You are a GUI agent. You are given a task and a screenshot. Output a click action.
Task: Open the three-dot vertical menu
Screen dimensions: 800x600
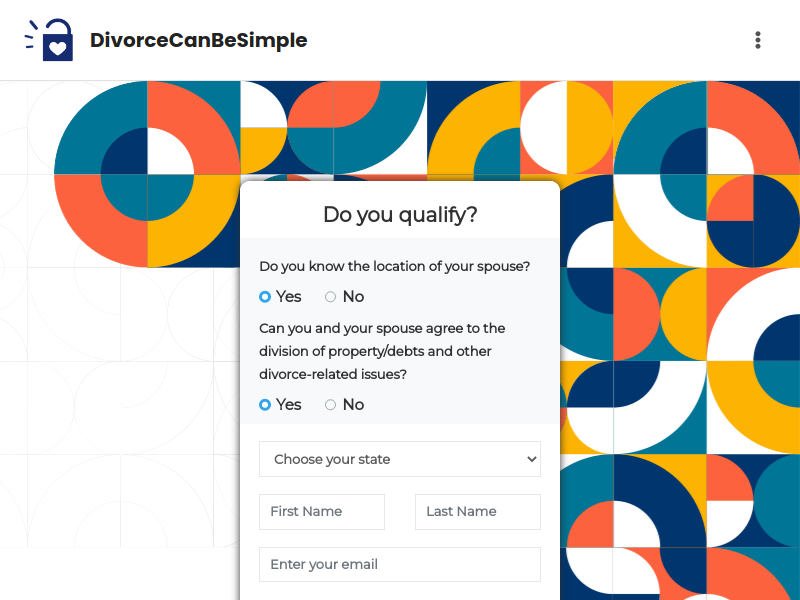click(758, 40)
